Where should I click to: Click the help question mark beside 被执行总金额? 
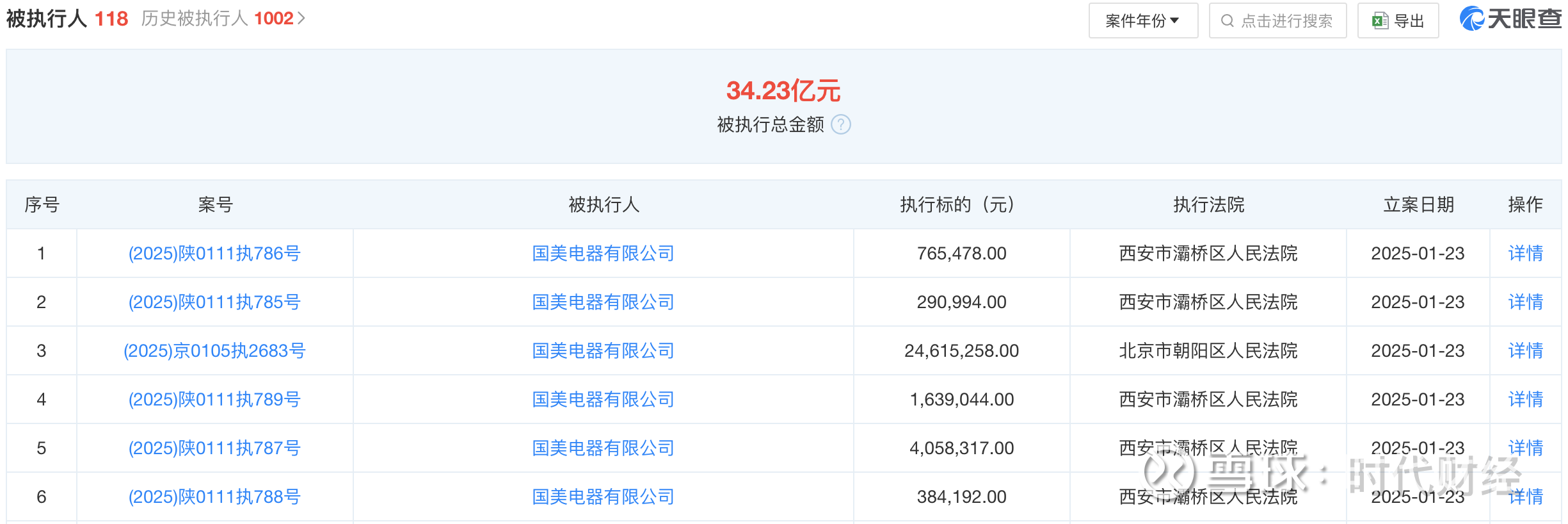[840, 124]
